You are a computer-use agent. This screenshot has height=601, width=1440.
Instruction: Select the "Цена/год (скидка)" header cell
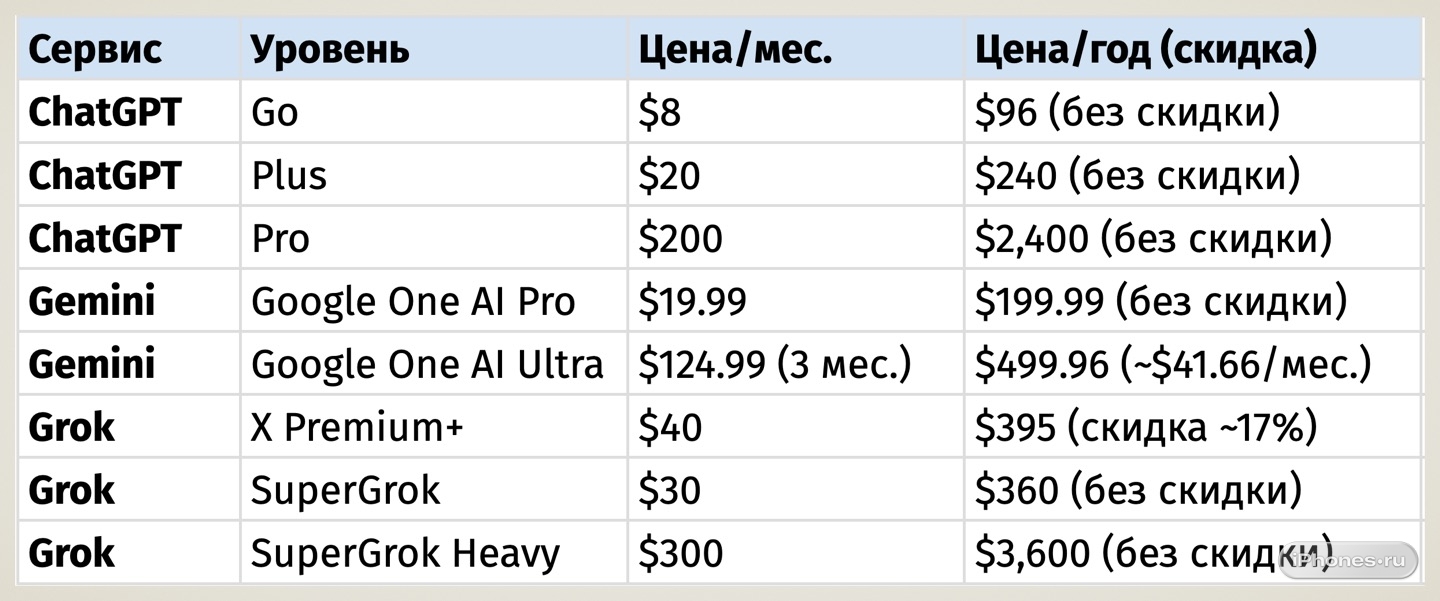[1146, 49]
